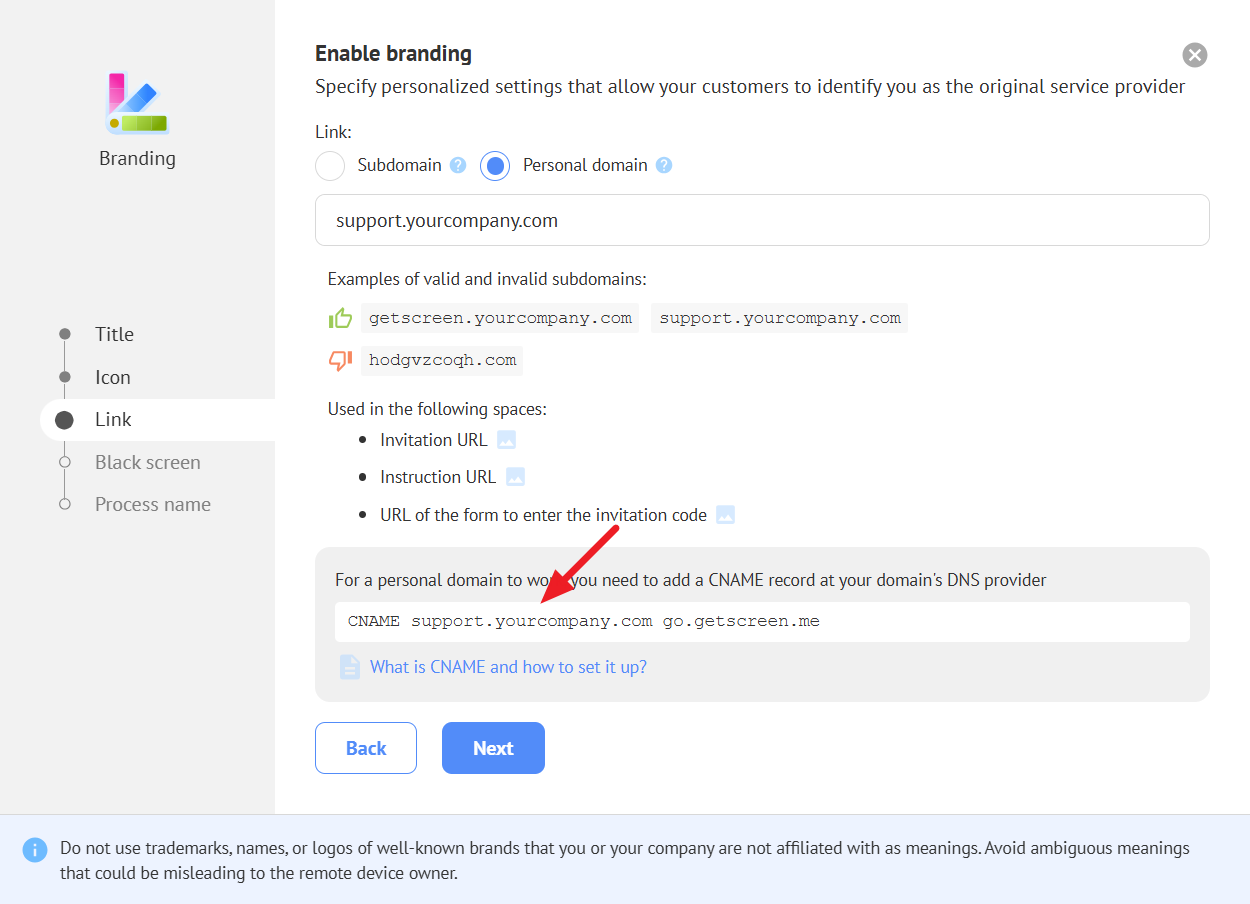
Task: Open the Instruction URL preview image icon
Action: (515, 477)
